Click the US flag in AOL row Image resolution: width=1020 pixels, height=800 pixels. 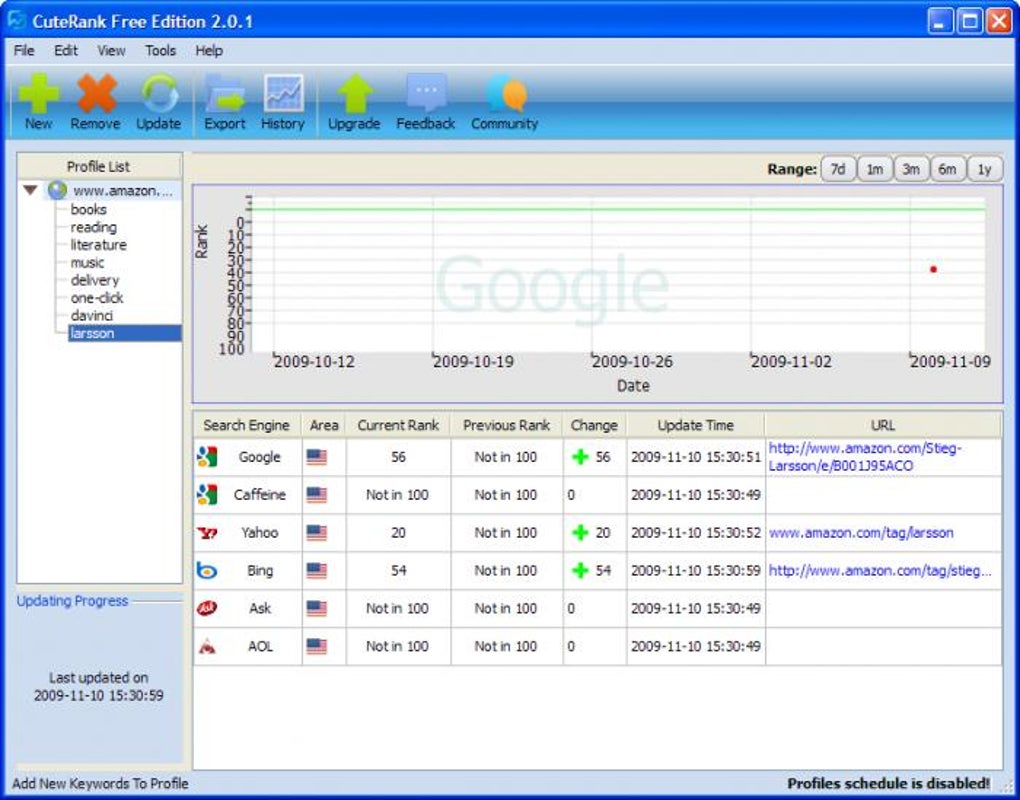coord(317,647)
